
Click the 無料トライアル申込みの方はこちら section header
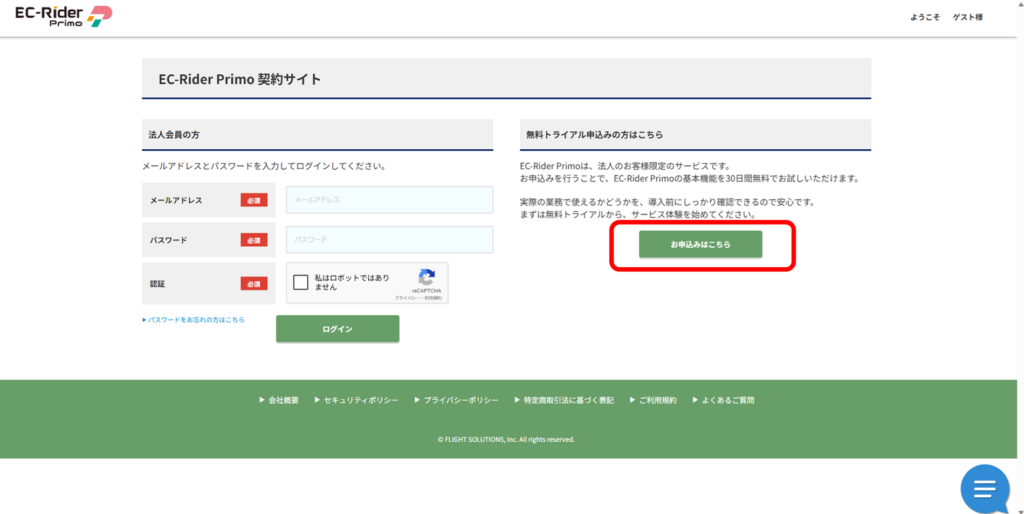[594, 134]
